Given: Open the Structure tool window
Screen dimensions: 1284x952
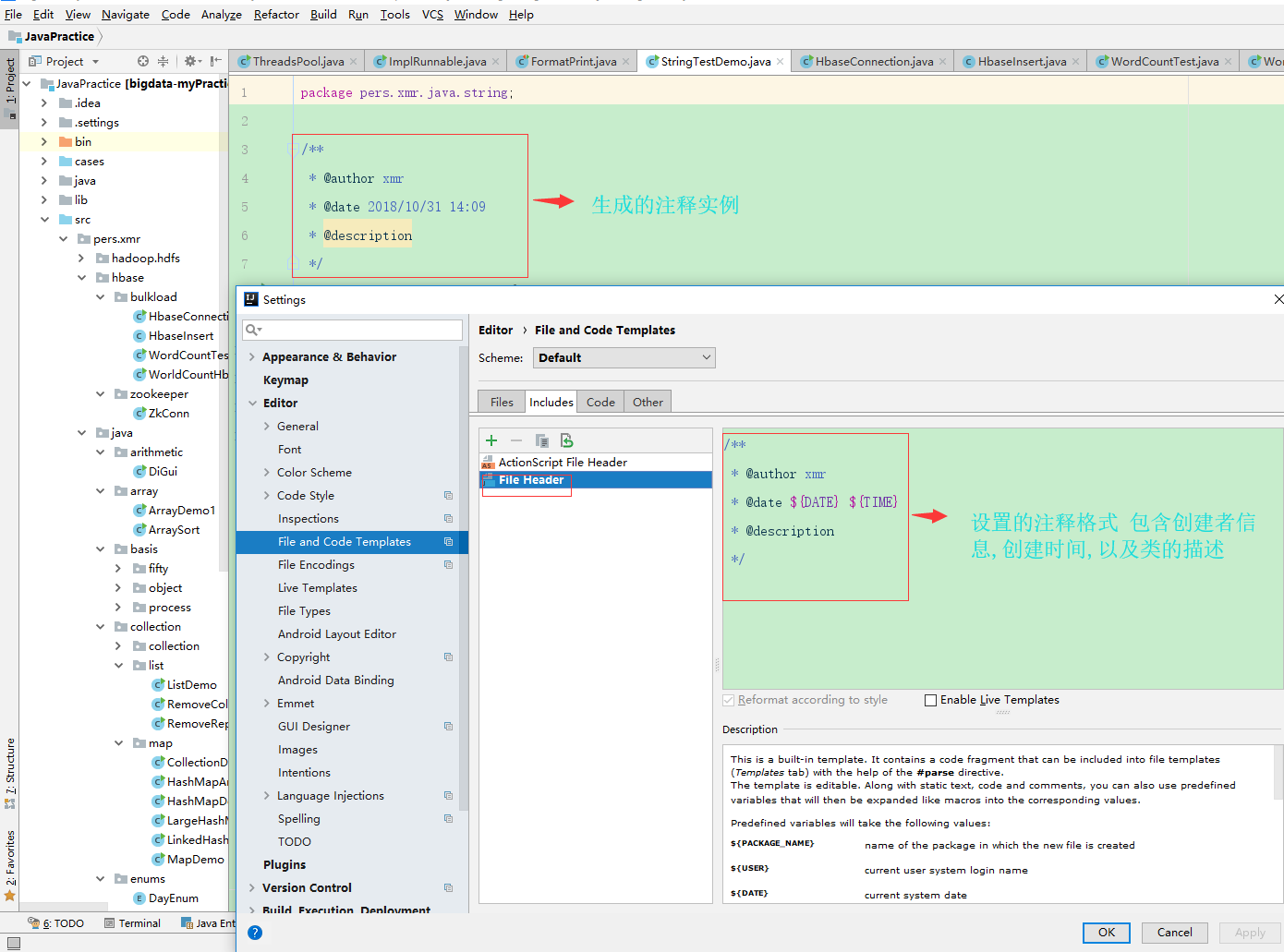Looking at the screenshot, I should click(x=10, y=773).
